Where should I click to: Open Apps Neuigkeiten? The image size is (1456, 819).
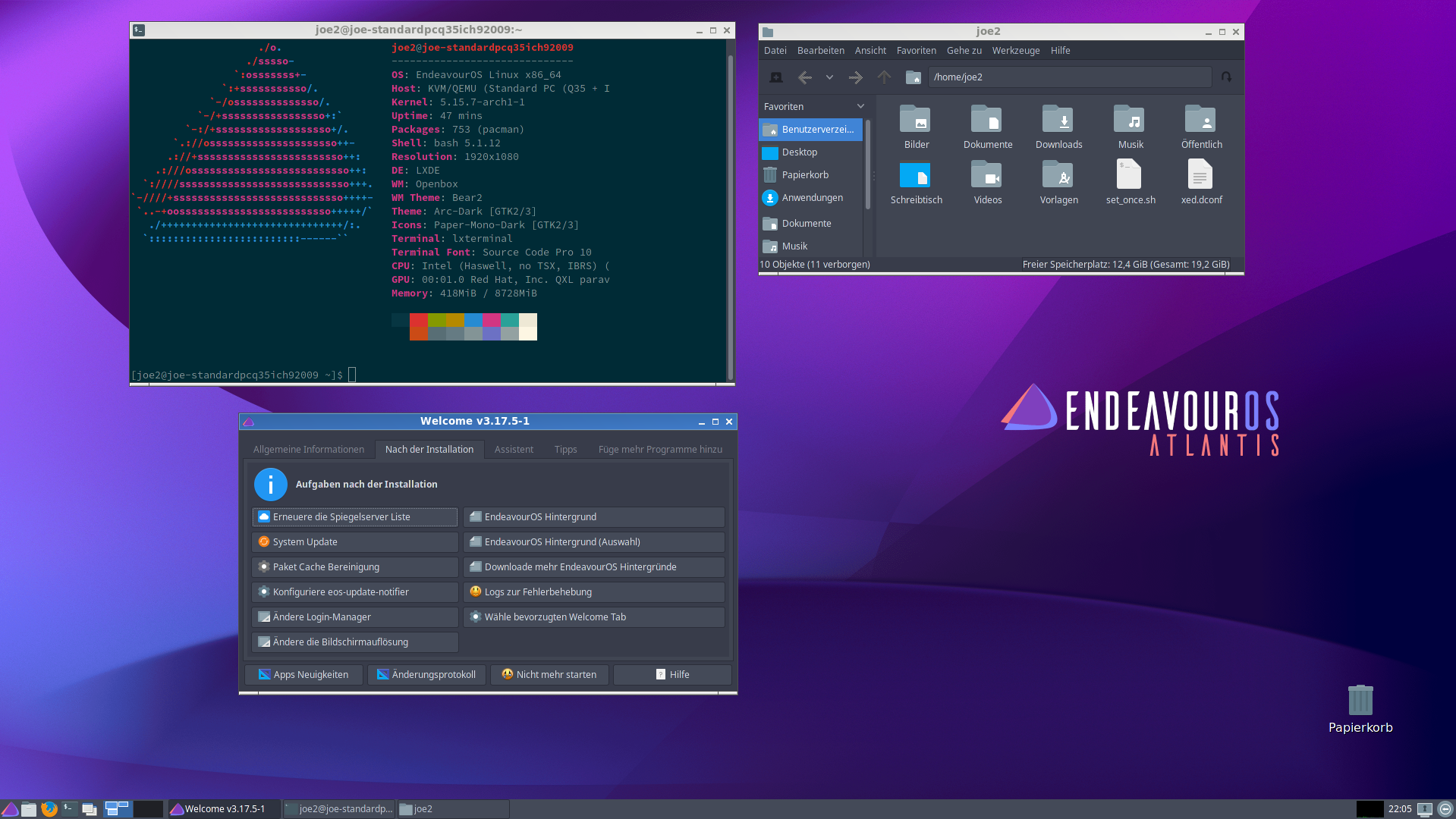304,675
